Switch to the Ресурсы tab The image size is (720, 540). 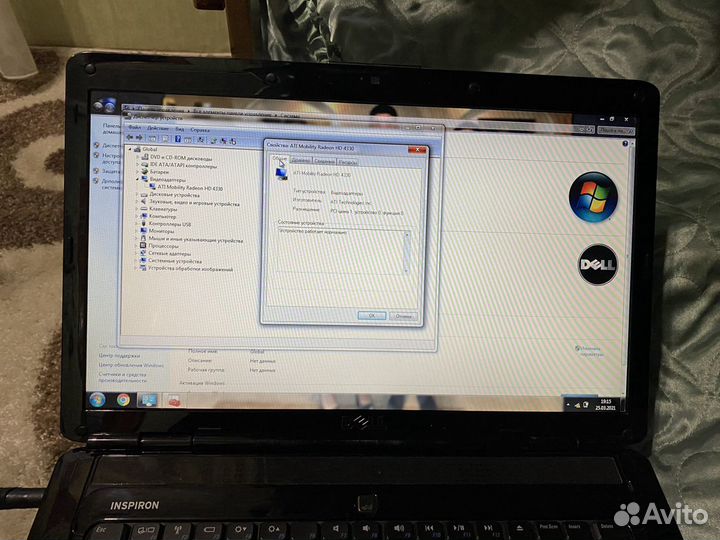(348, 162)
